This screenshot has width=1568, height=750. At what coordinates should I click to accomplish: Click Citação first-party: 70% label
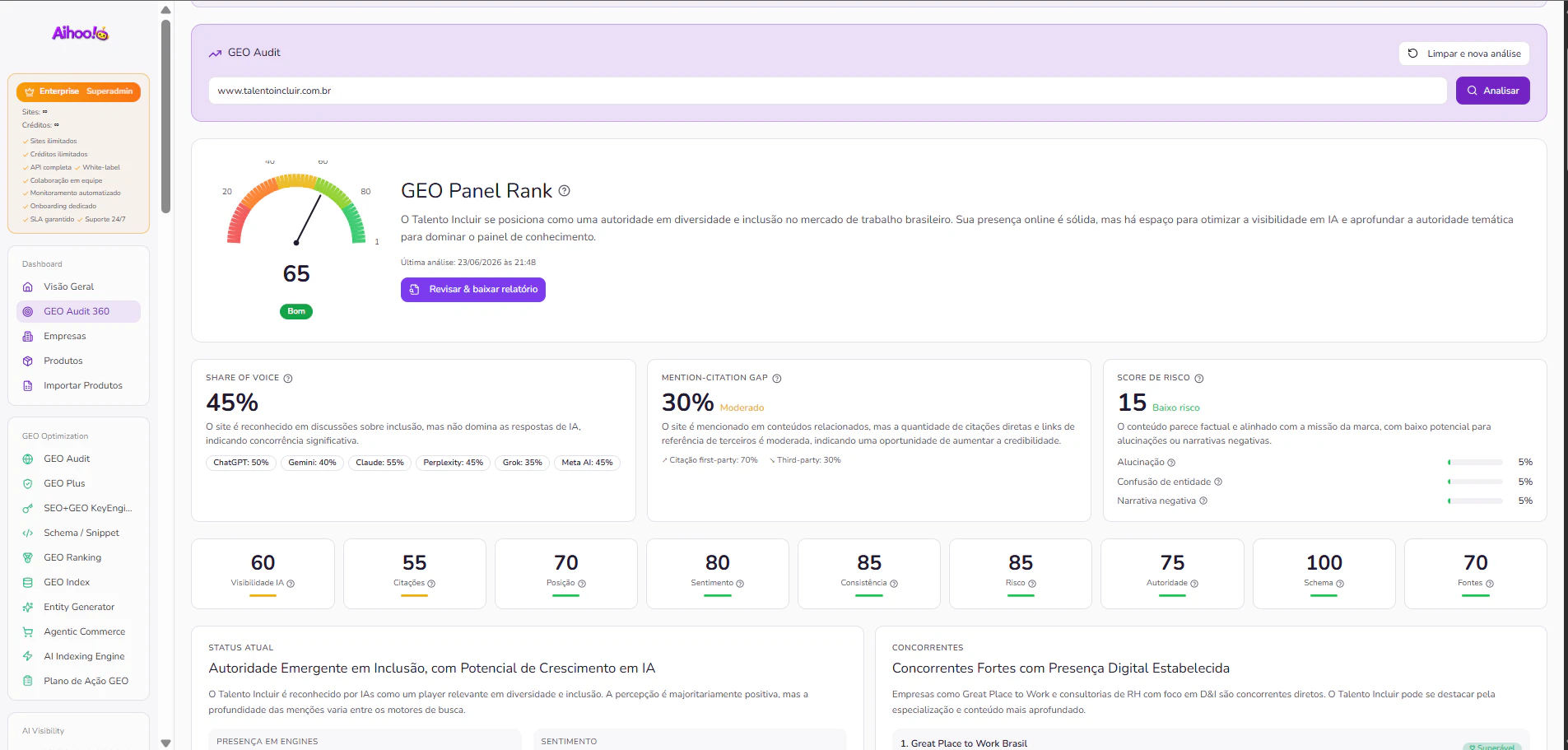point(710,460)
